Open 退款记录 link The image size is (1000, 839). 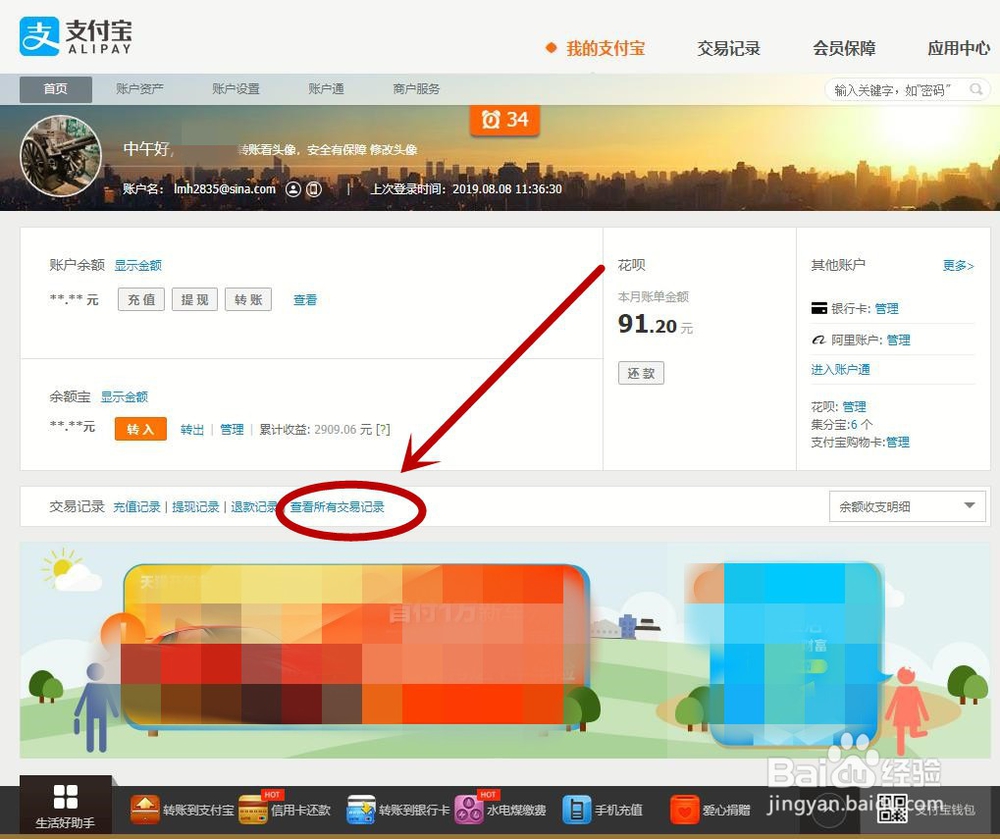point(254,507)
